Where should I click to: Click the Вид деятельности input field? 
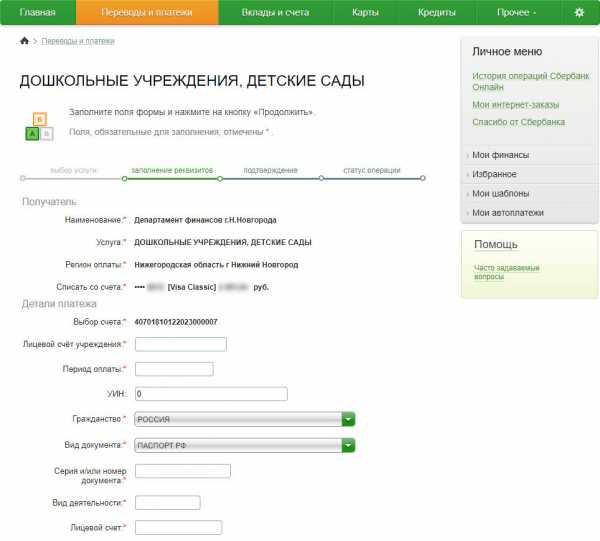pyautogui.click(x=168, y=503)
